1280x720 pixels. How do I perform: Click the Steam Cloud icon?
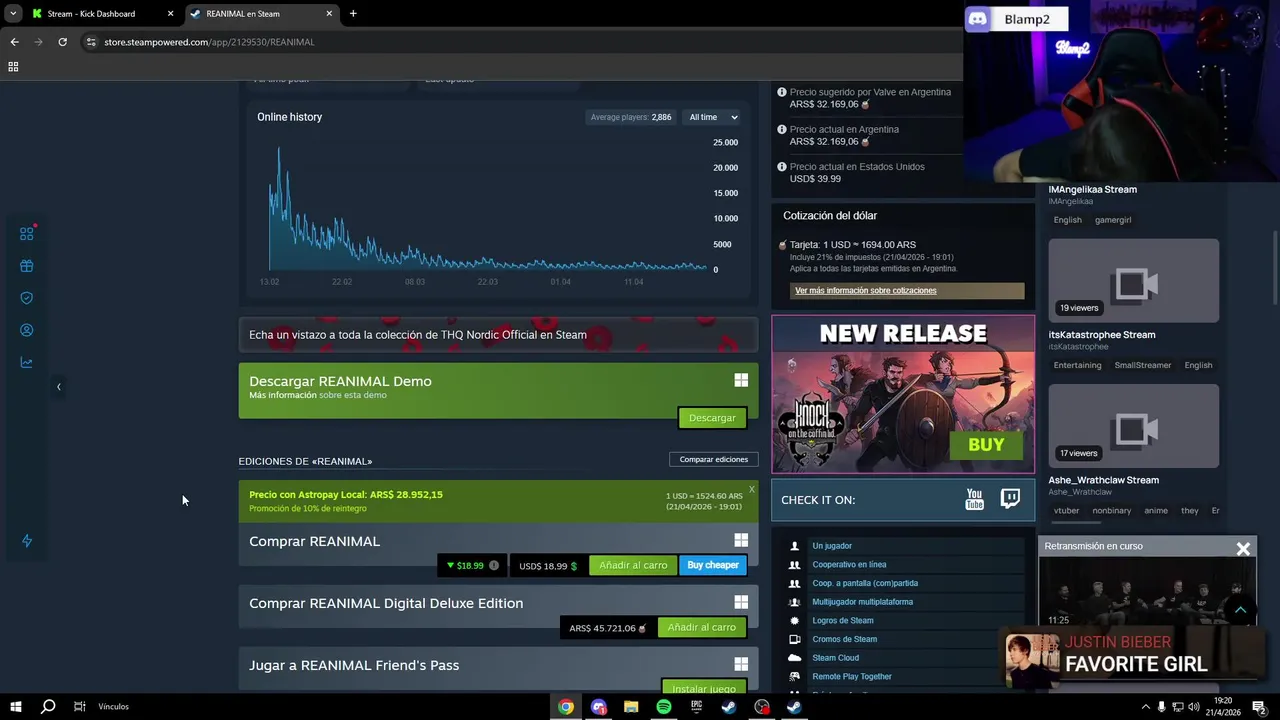point(795,658)
